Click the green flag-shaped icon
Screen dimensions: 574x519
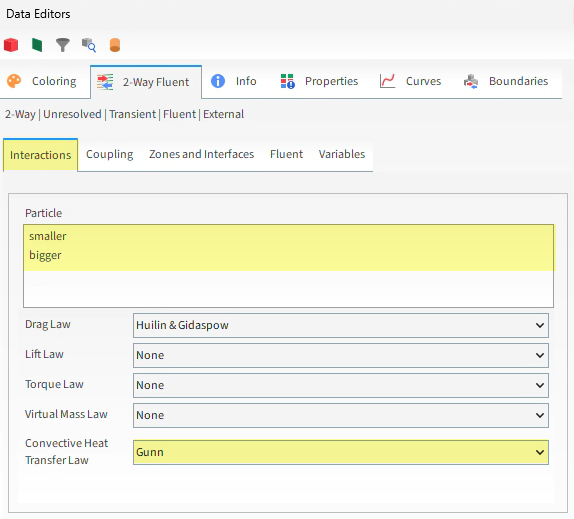click(x=37, y=45)
